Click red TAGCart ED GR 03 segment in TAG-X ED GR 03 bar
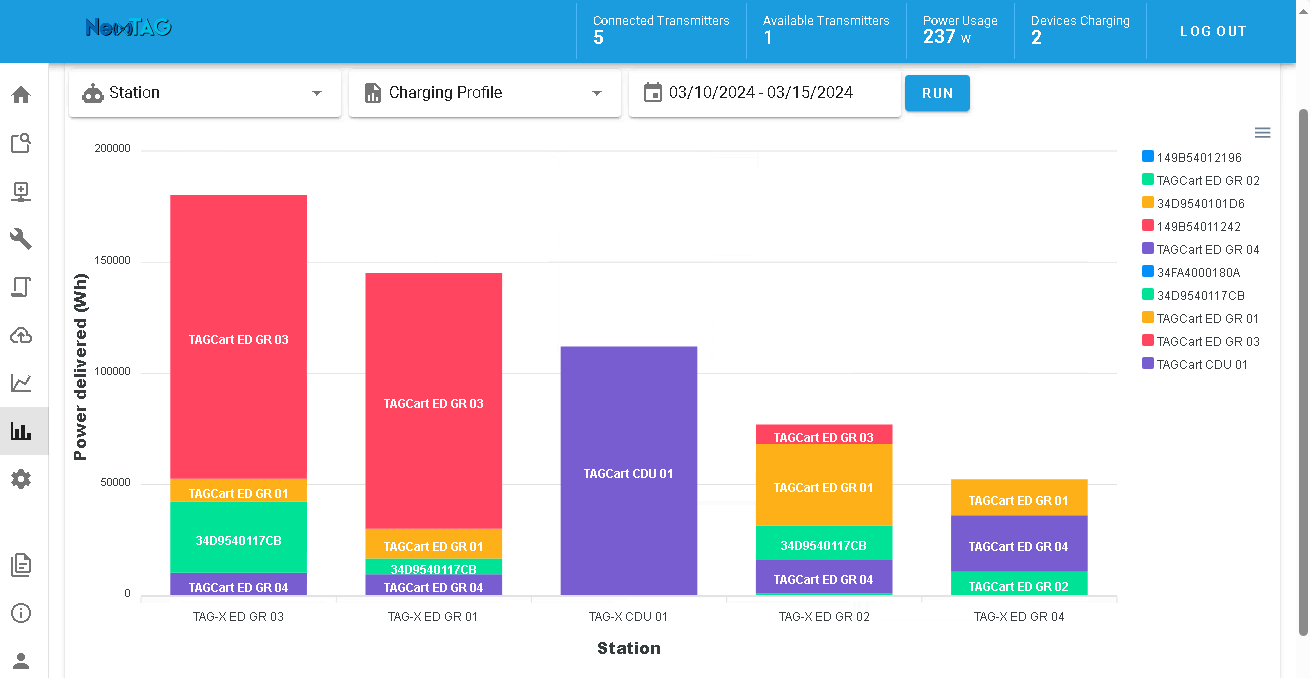Viewport: 1310px width, 678px height. [x=238, y=337]
